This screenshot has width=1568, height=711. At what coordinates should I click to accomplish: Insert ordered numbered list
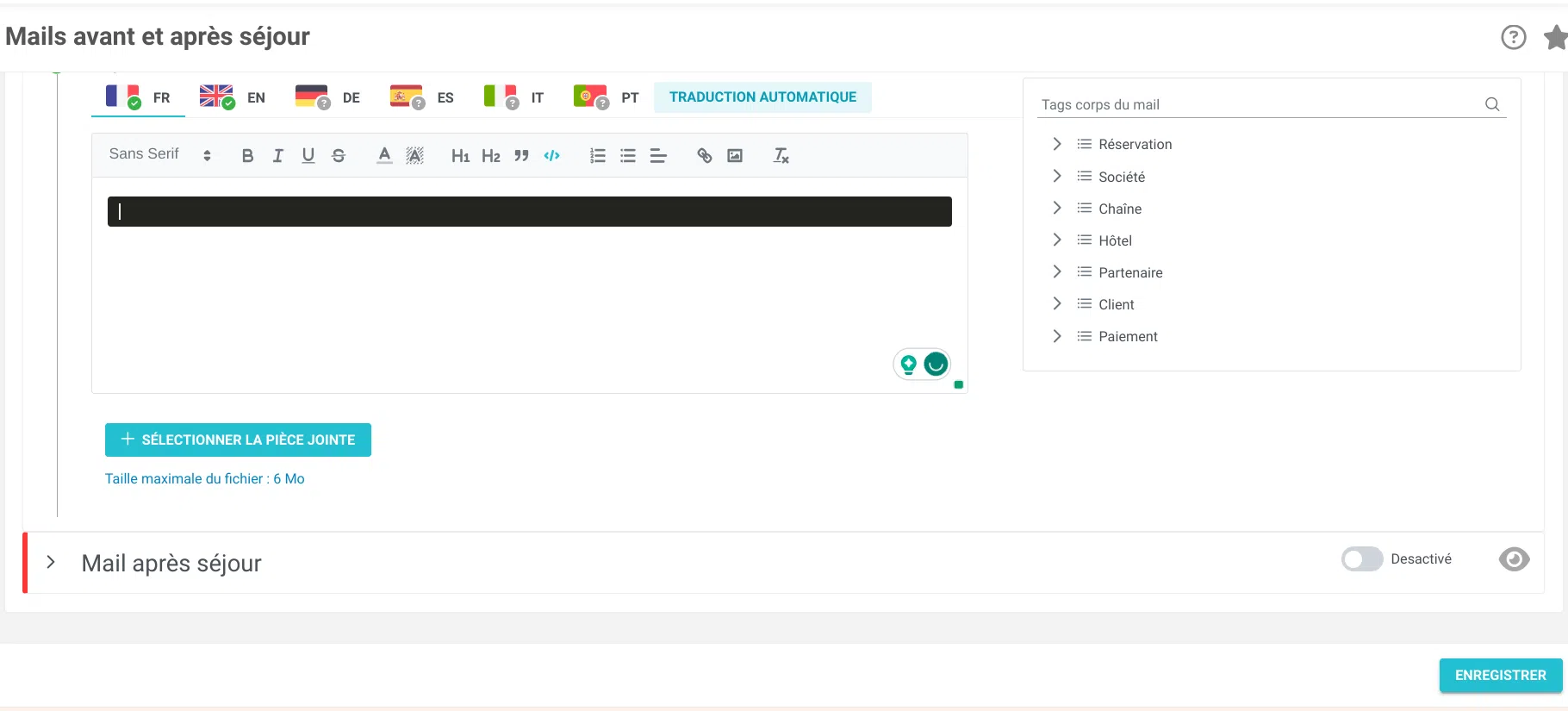pyautogui.click(x=597, y=156)
